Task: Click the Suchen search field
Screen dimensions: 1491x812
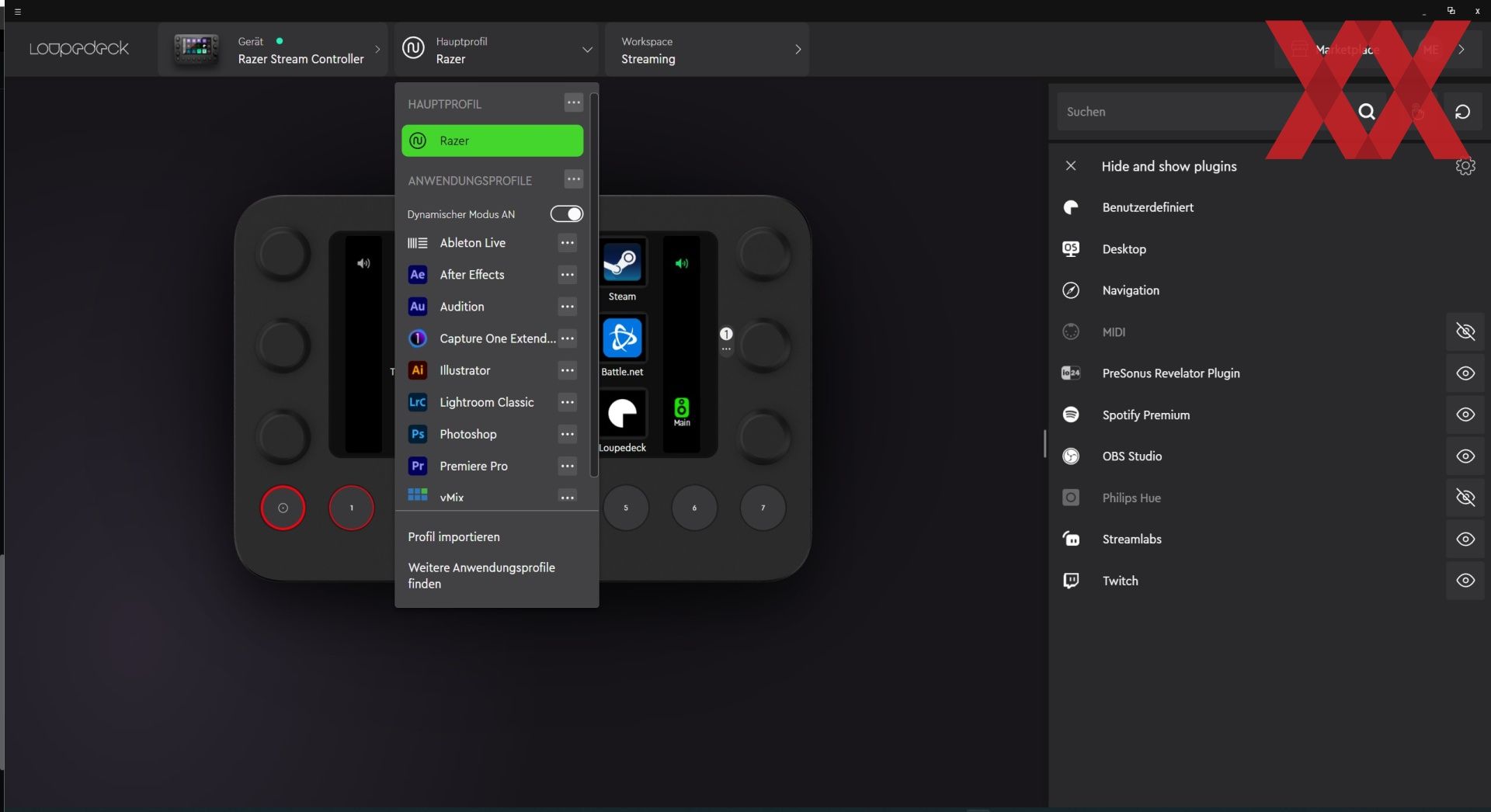Action: (x=1204, y=112)
